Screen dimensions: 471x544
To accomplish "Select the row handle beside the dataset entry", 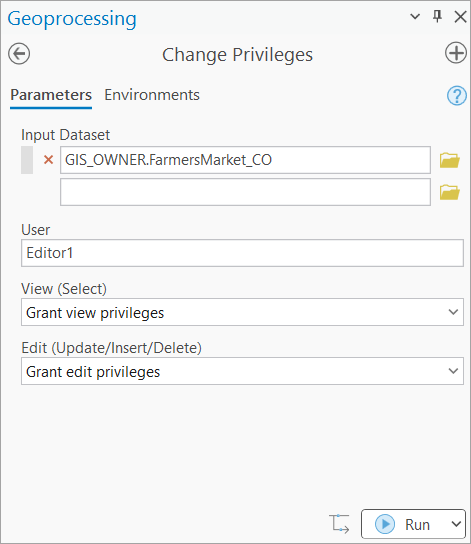I will click(x=27, y=160).
